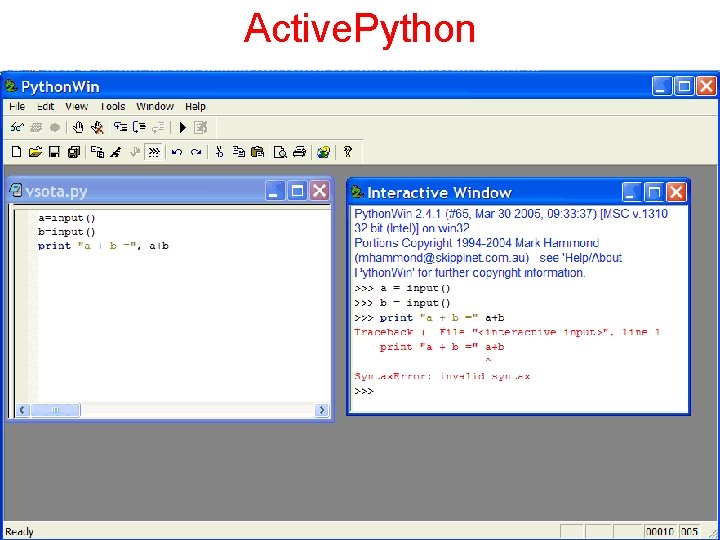Screen dimensions: 720x540
Task: Open the View menu
Action: click(77, 107)
